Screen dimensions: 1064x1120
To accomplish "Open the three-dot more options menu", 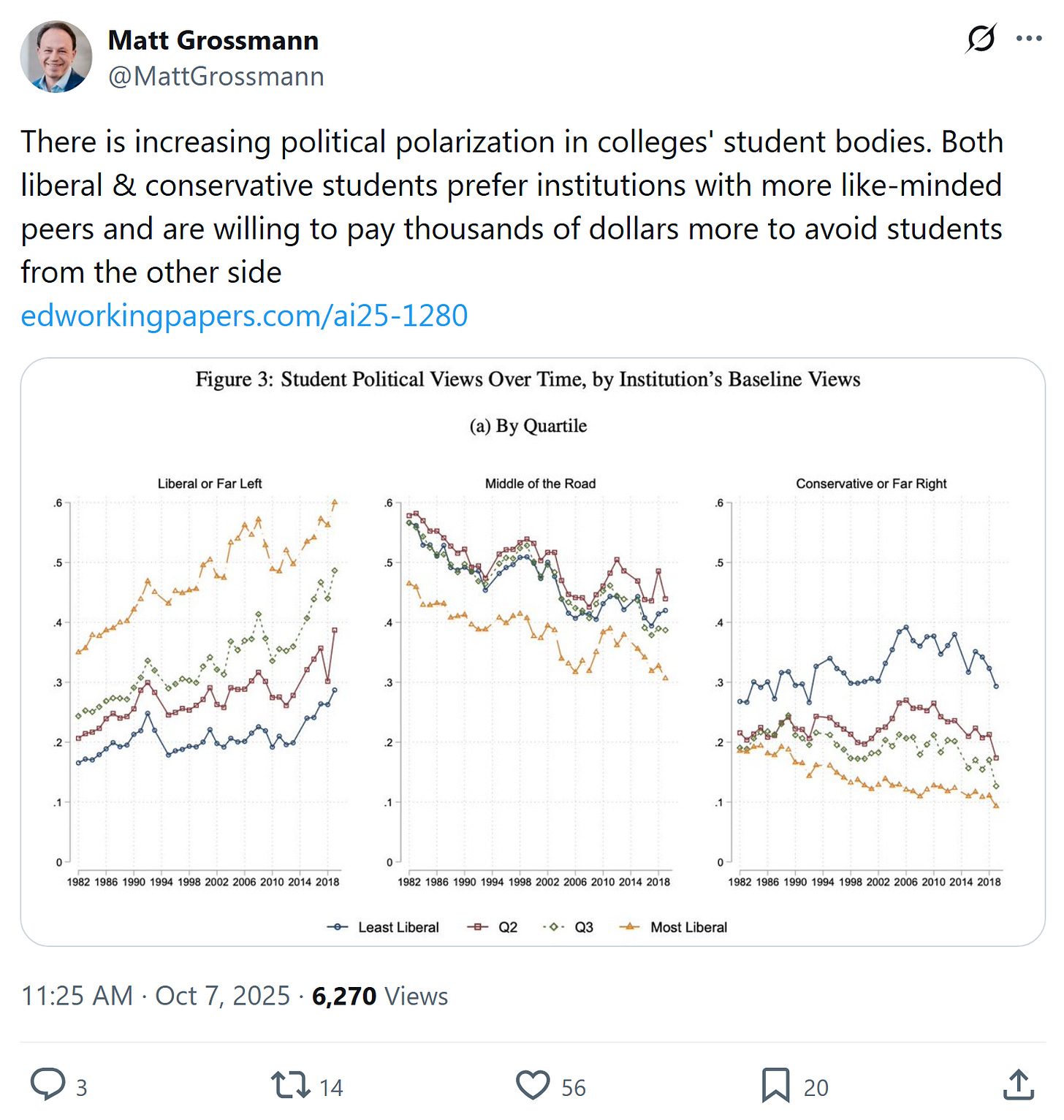I will 1029,38.
